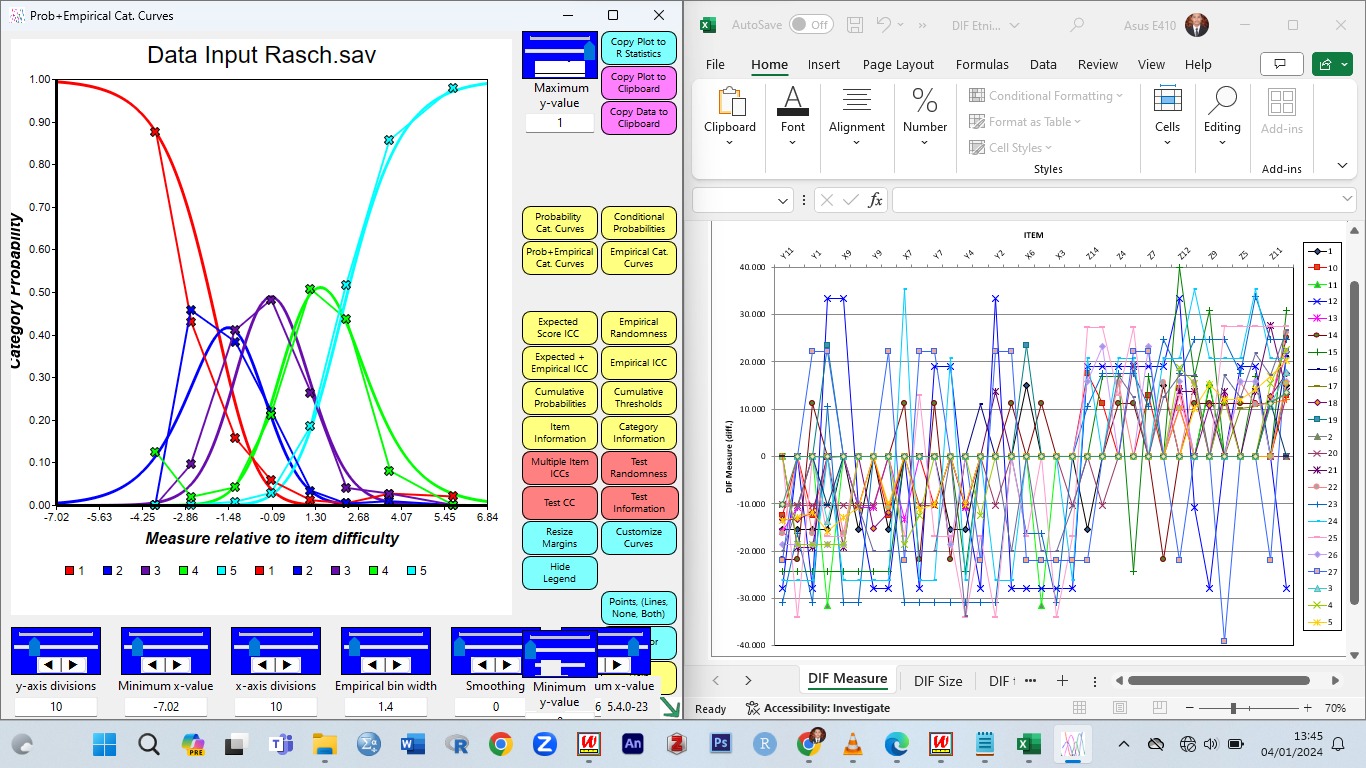Click the Excel Save icon
The image size is (1366, 768).
(x=854, y=25)
